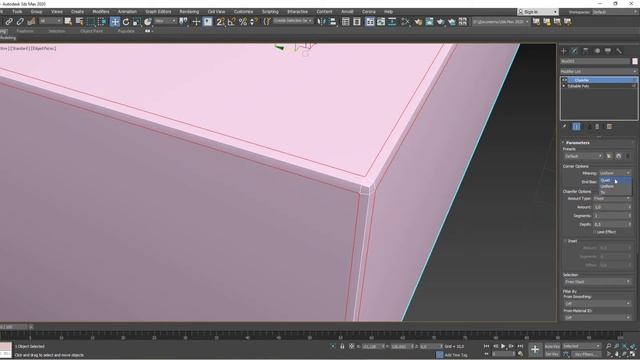Viewport: 640px width, 360px height.
Task: Open the object color swatch
Action: [x=635, y=61]
